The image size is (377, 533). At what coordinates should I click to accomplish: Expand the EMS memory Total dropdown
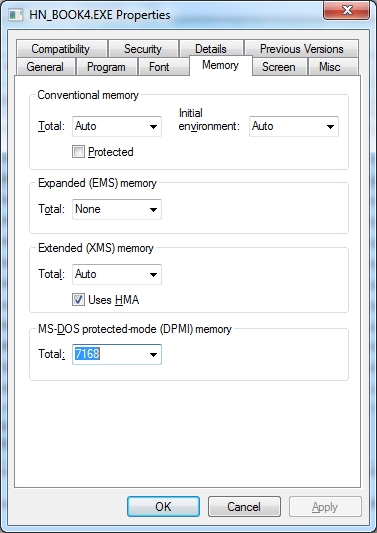click(x=117, y=209)
